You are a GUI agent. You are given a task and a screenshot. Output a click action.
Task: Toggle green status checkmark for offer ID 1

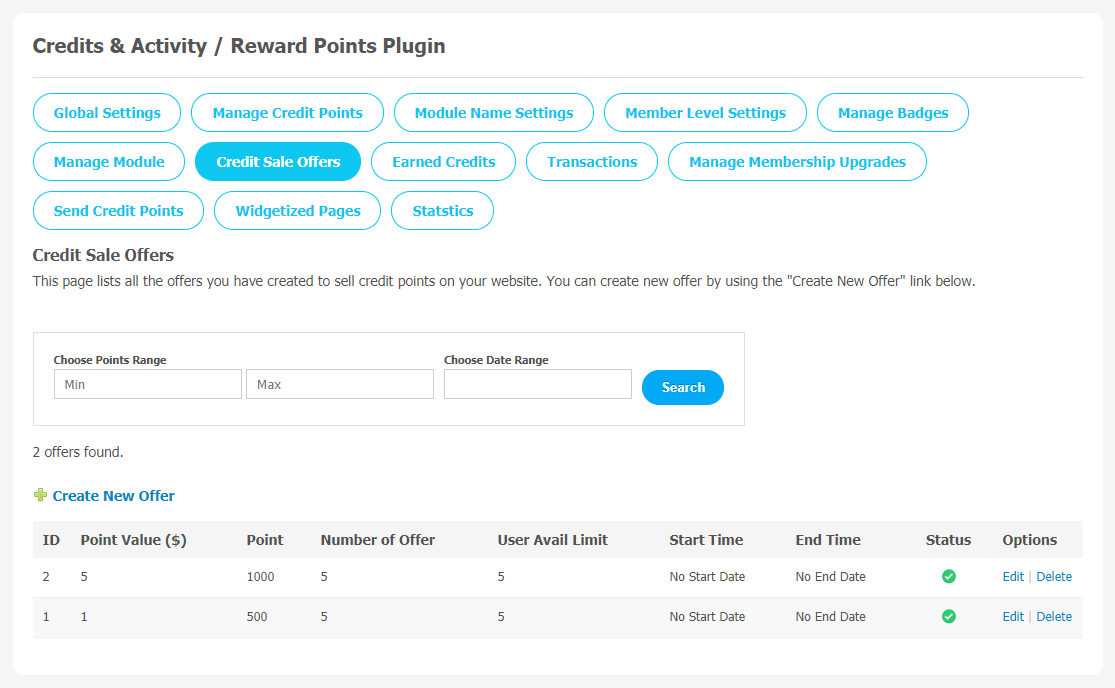pos(949,616)
